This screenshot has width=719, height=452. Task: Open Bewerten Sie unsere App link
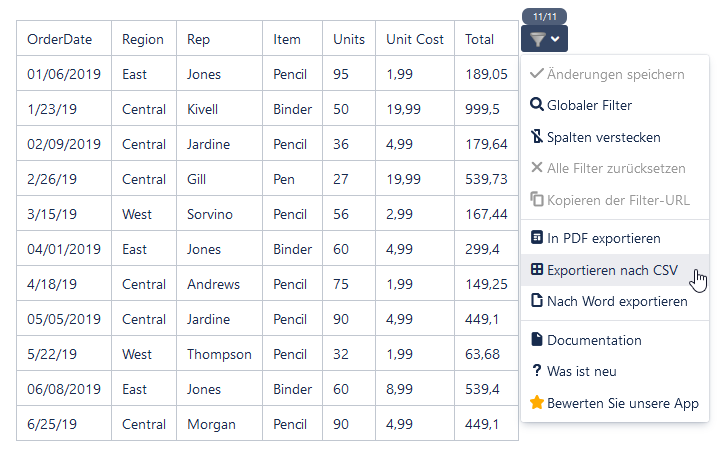tap(615, 403)
